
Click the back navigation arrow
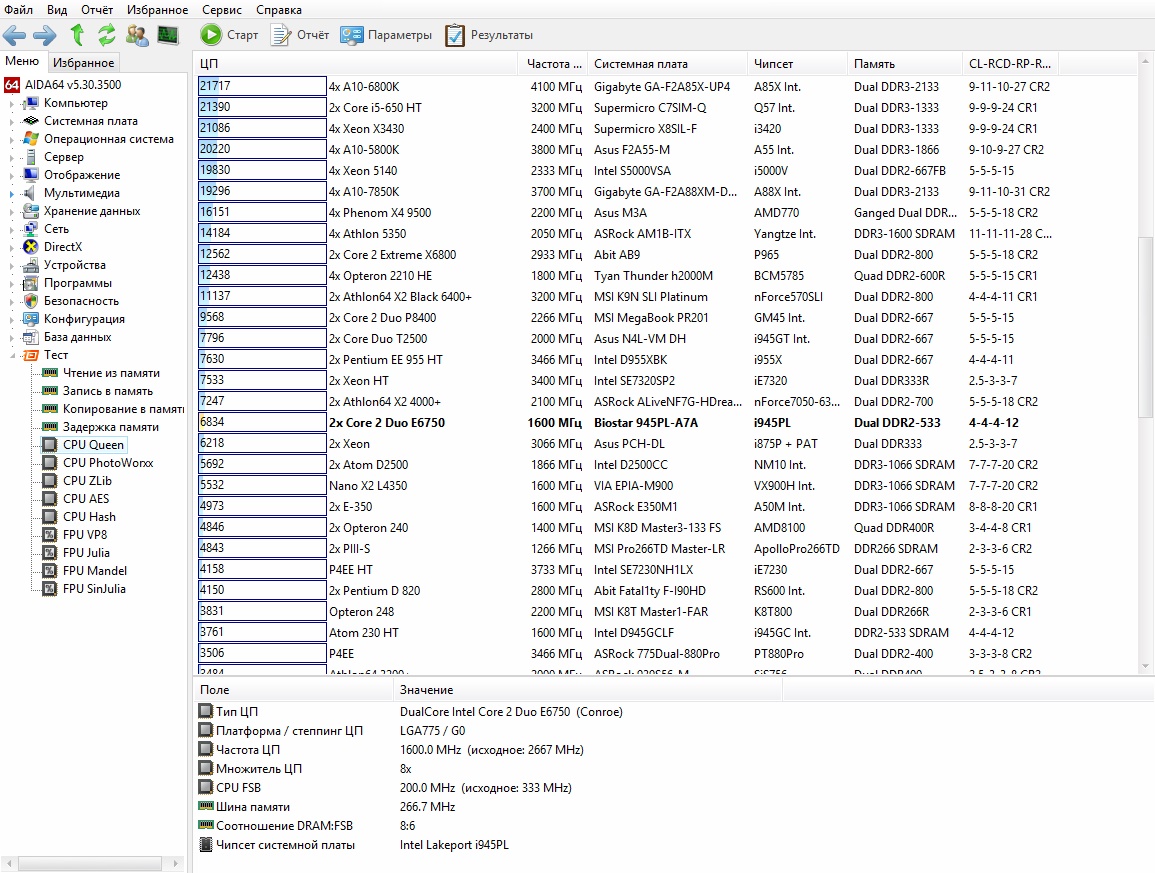pos(14,36)
